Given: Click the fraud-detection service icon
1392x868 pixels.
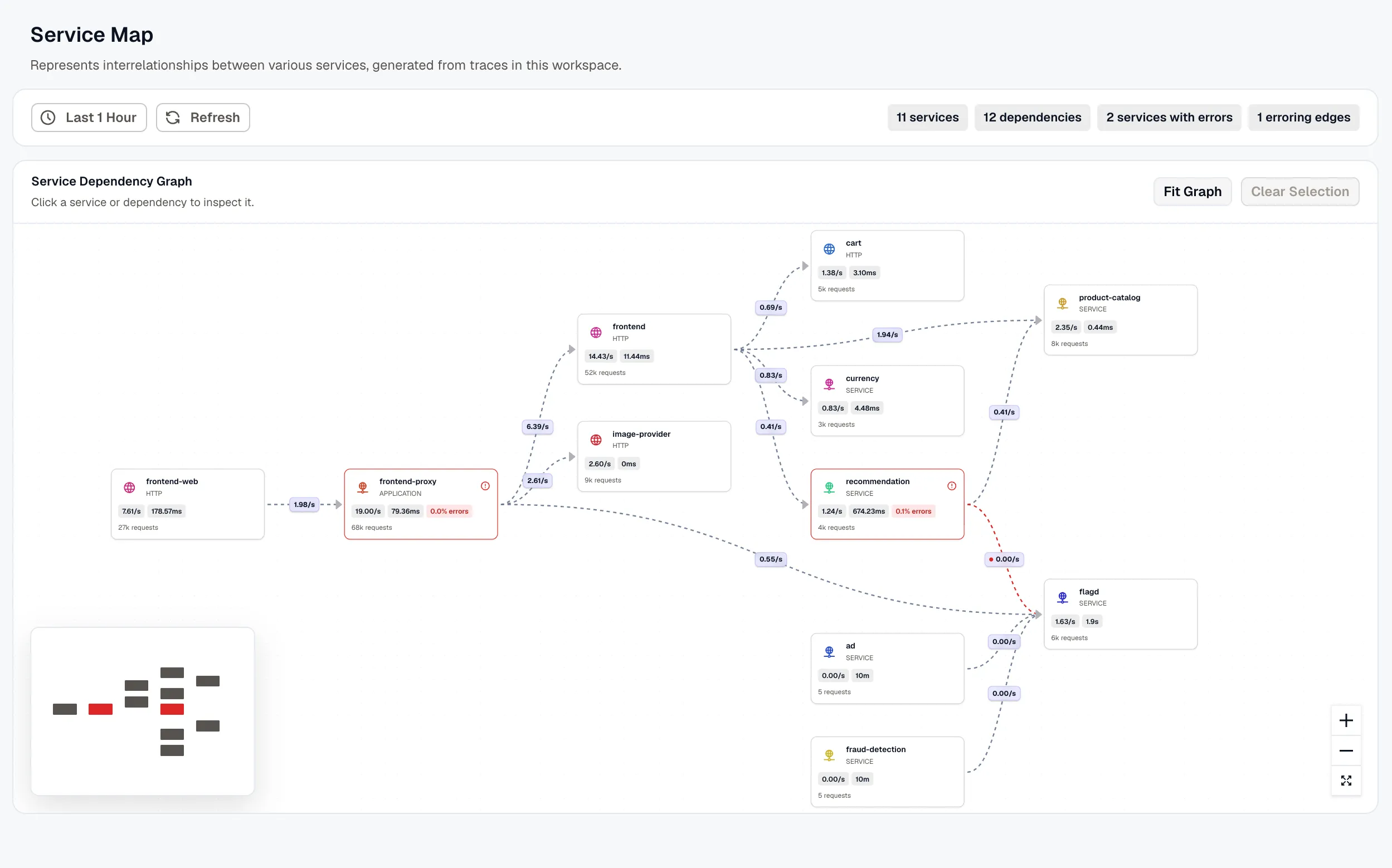Looking at the screenshot, I should pos(829,755).
